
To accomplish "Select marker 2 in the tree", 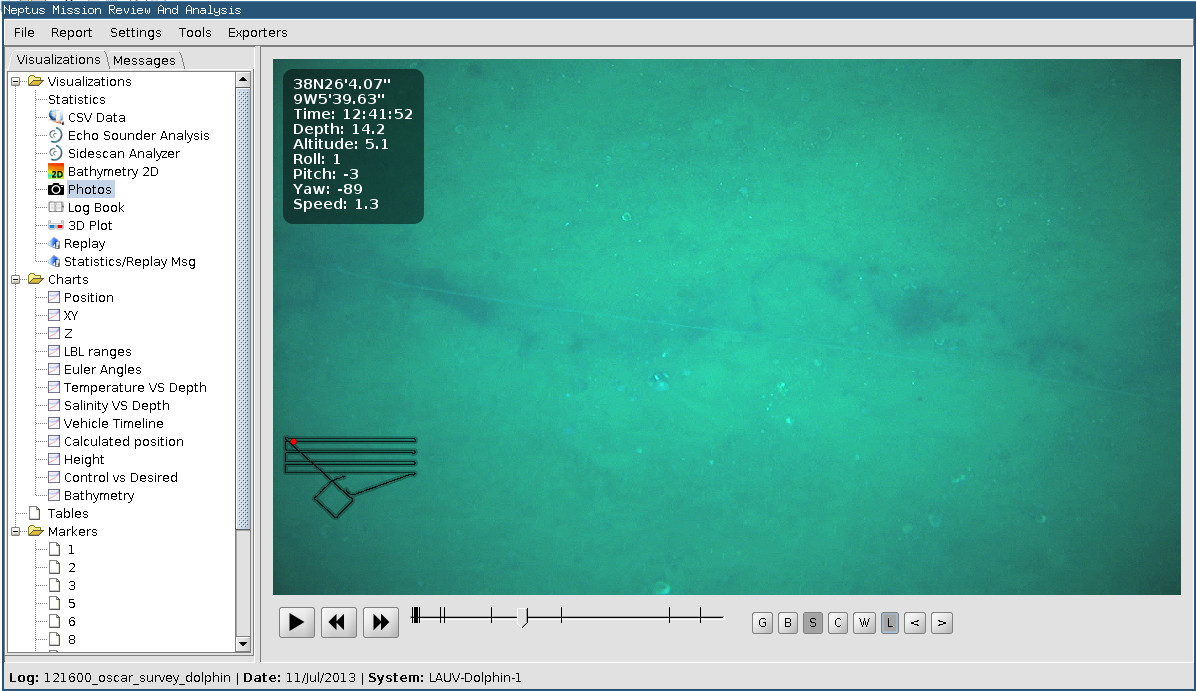I will (72, 567).
